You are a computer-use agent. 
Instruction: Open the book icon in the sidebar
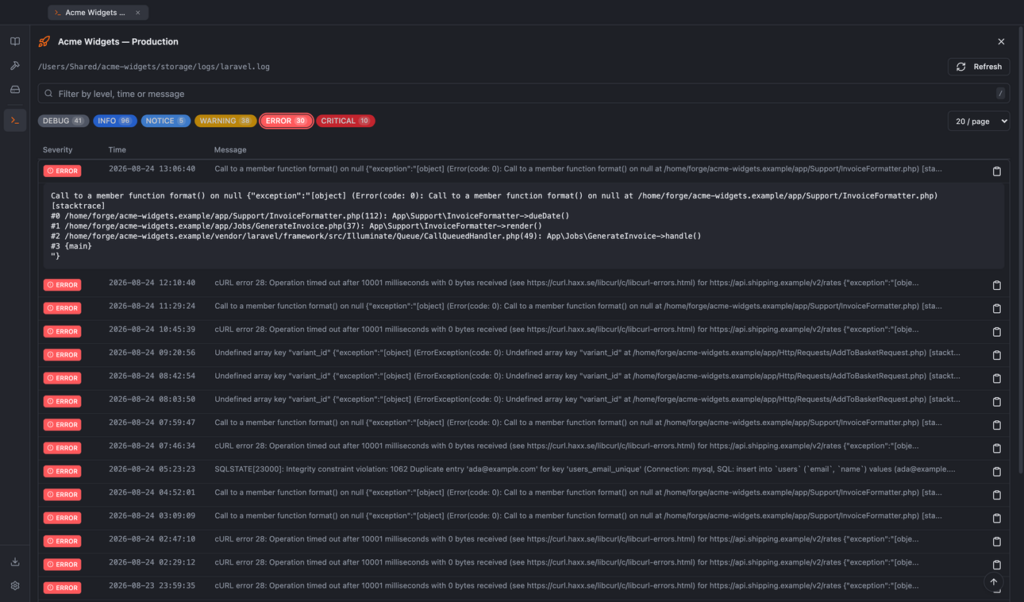14,41
